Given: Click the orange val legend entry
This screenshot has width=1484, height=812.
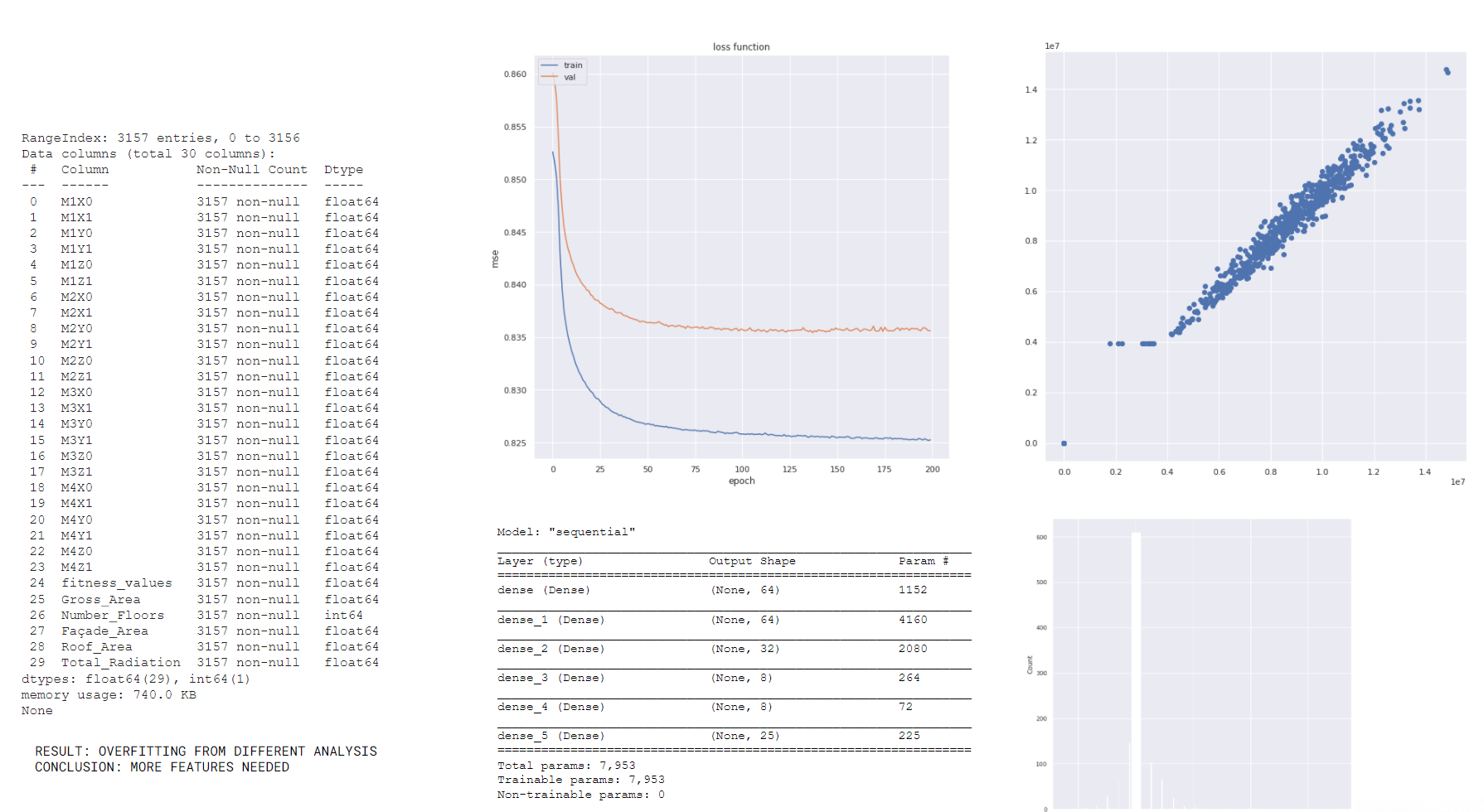Looking at the screenshot, I should 569,77.
